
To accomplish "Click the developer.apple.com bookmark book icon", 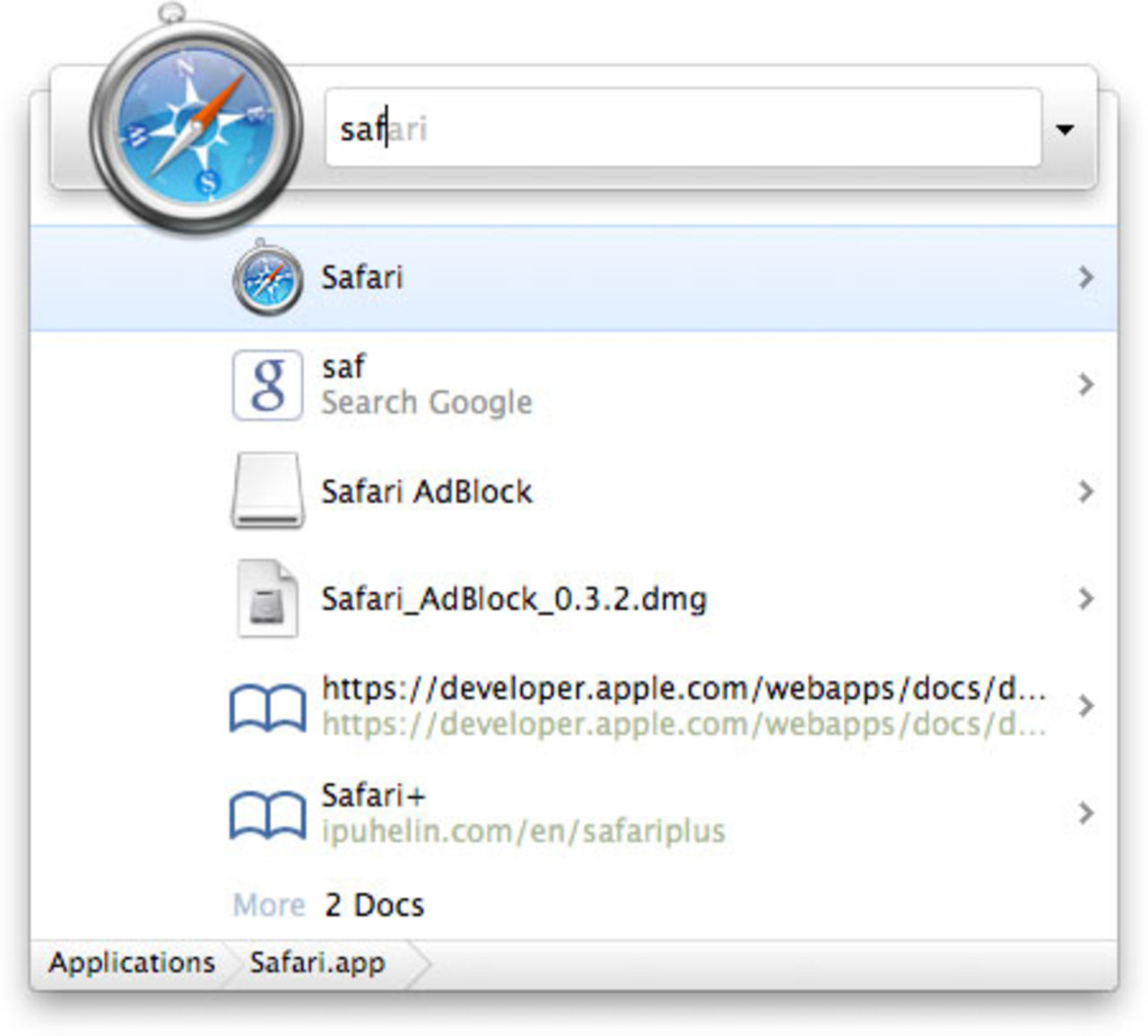I will coord(267,707).
